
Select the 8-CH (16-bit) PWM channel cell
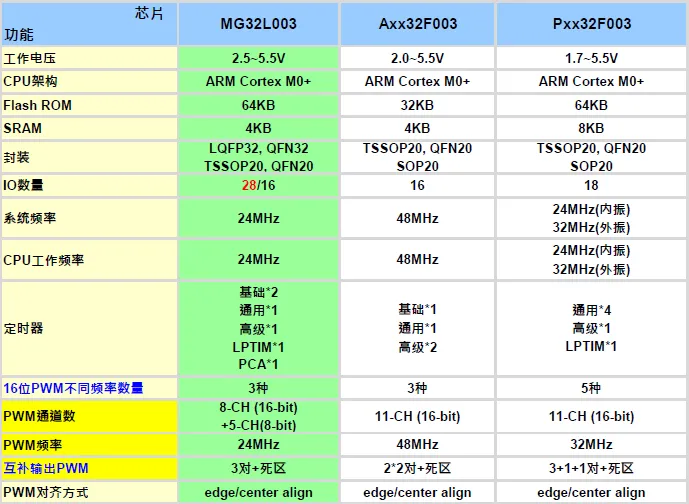(x=259, y=409)
